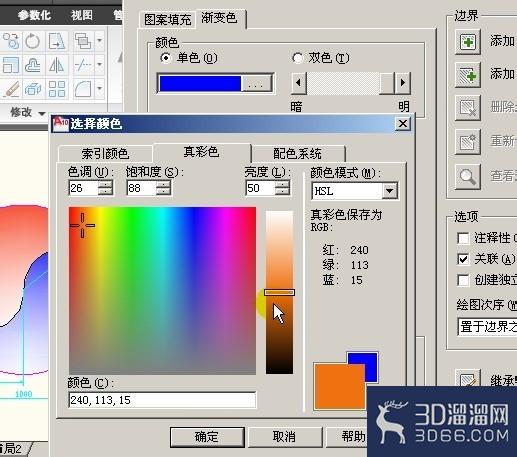The image size is (517, 457).
Task: Select the Fillet tool icon
Action: 83,89
